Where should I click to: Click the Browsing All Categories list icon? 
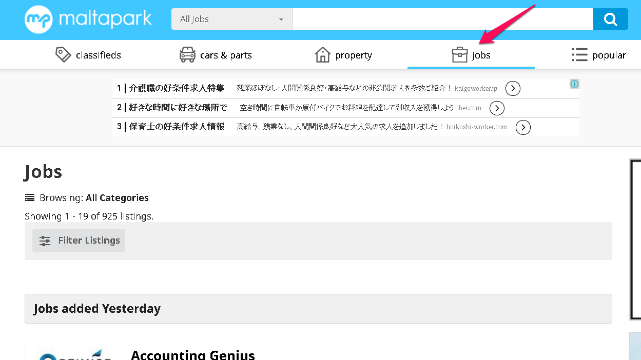(x=29, y=198)
